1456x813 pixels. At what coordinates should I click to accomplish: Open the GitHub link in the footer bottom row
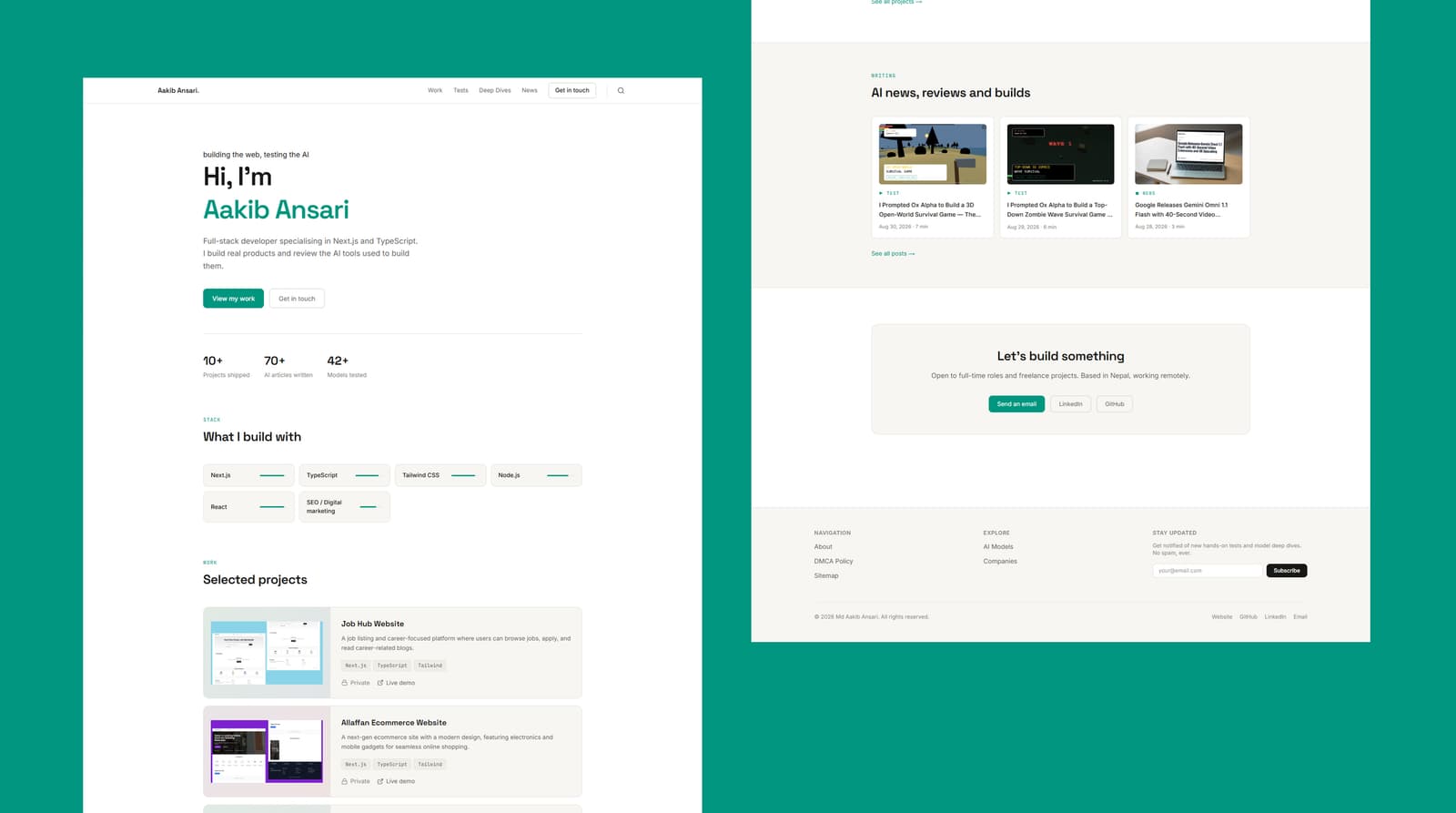pyautogui.click(x=1249, y=617)
